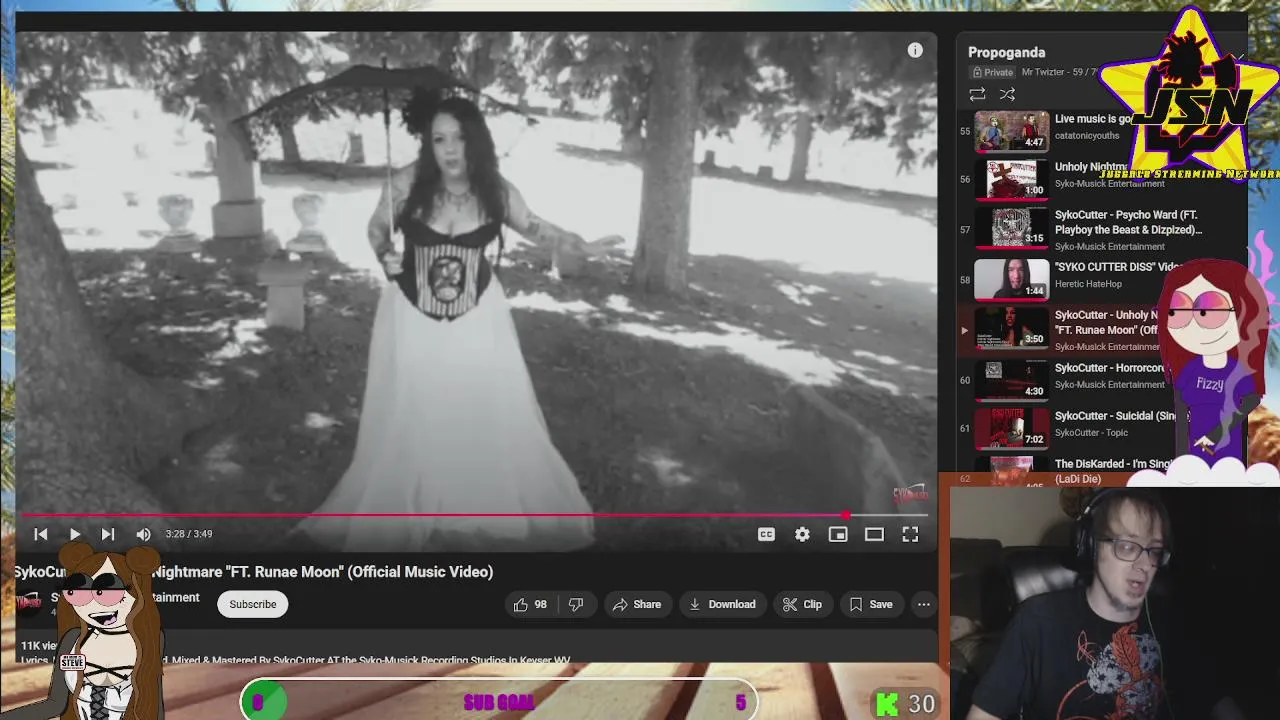
Task: Open SykoCutter - Horrorcore playlist item
Action: 1108,368
